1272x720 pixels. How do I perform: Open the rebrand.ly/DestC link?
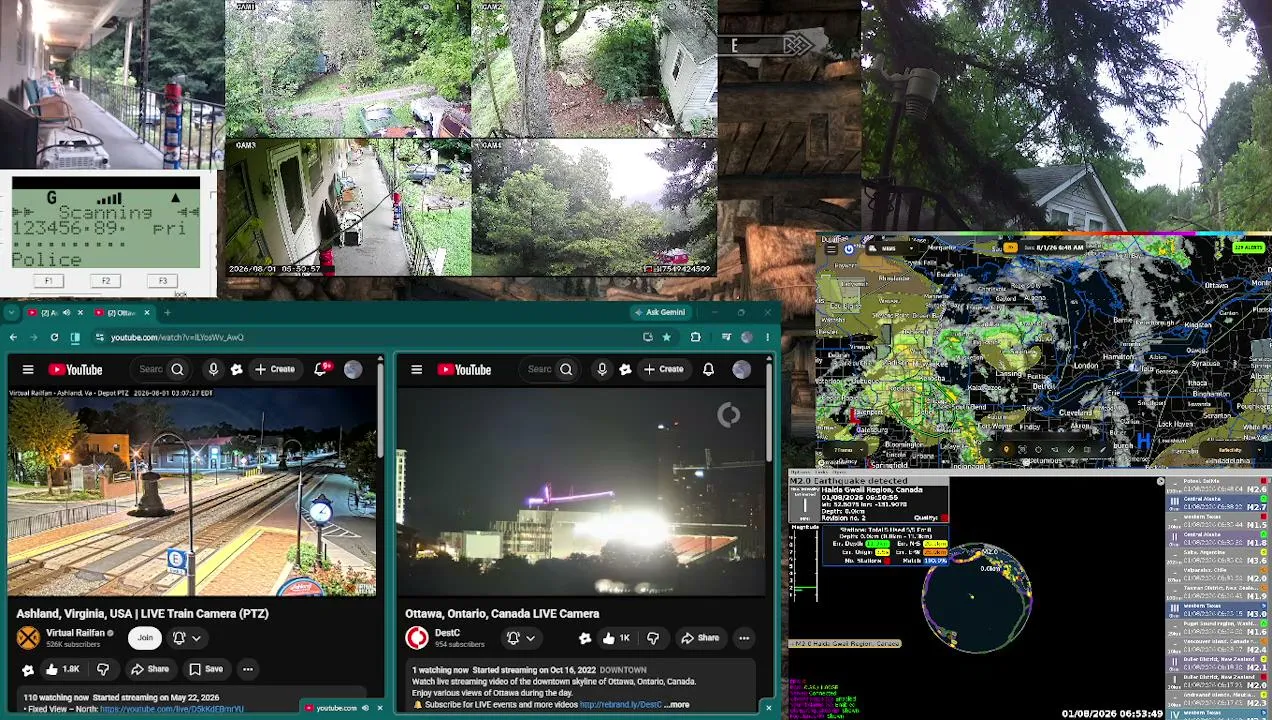point(620,705)
